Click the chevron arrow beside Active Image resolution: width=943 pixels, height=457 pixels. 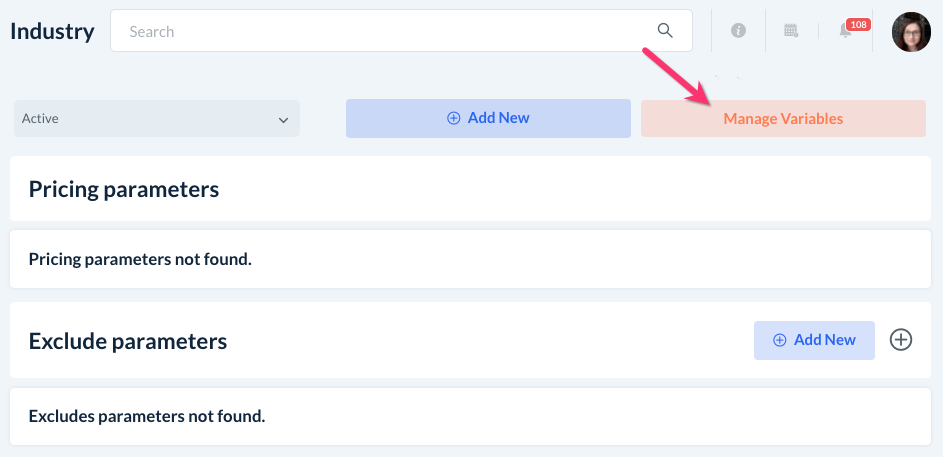(283, 119)
